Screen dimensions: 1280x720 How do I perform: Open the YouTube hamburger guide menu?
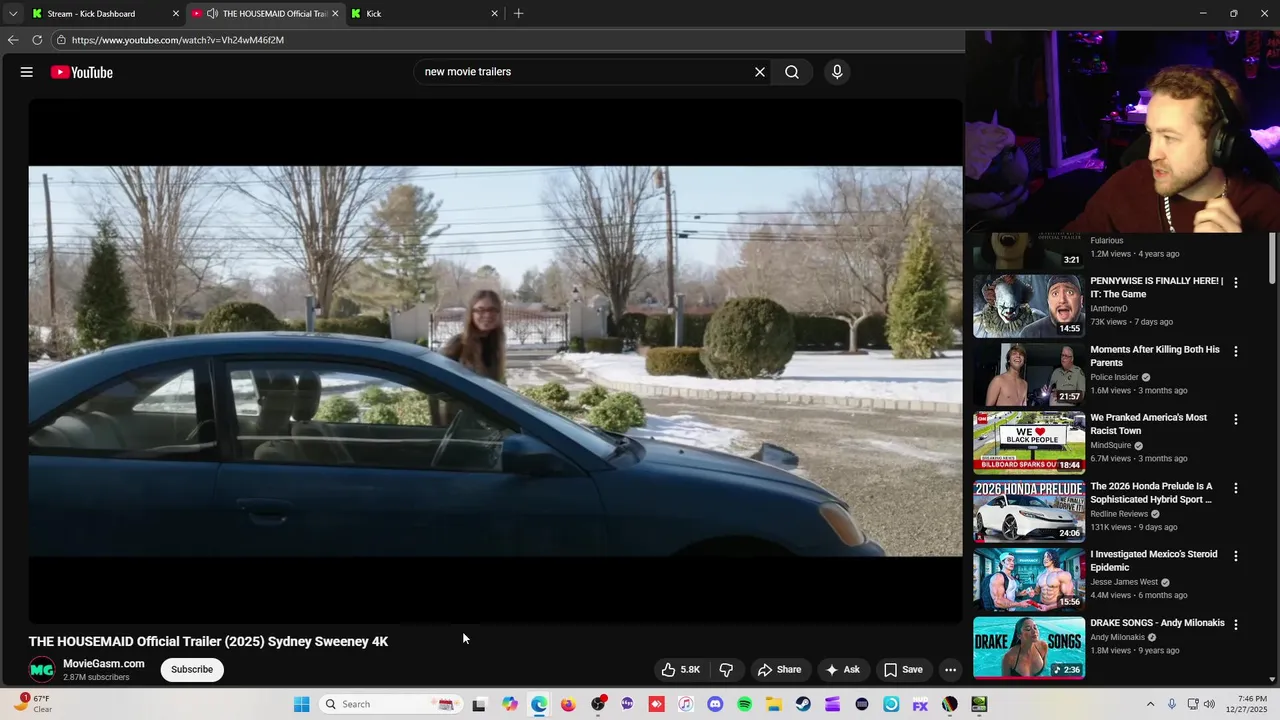click(27, 72)
